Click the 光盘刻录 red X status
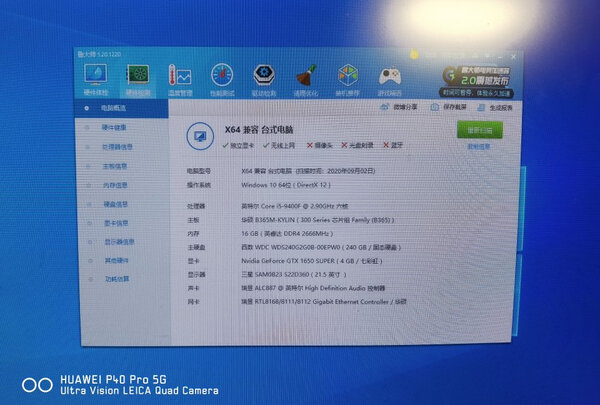This screenshot has height=405, width=600. (x=357, y=145)
